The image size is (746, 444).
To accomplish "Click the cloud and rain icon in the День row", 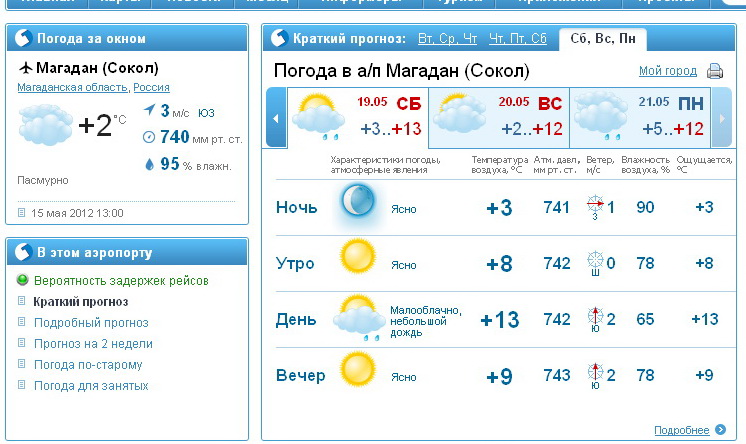I will (357, 319).
